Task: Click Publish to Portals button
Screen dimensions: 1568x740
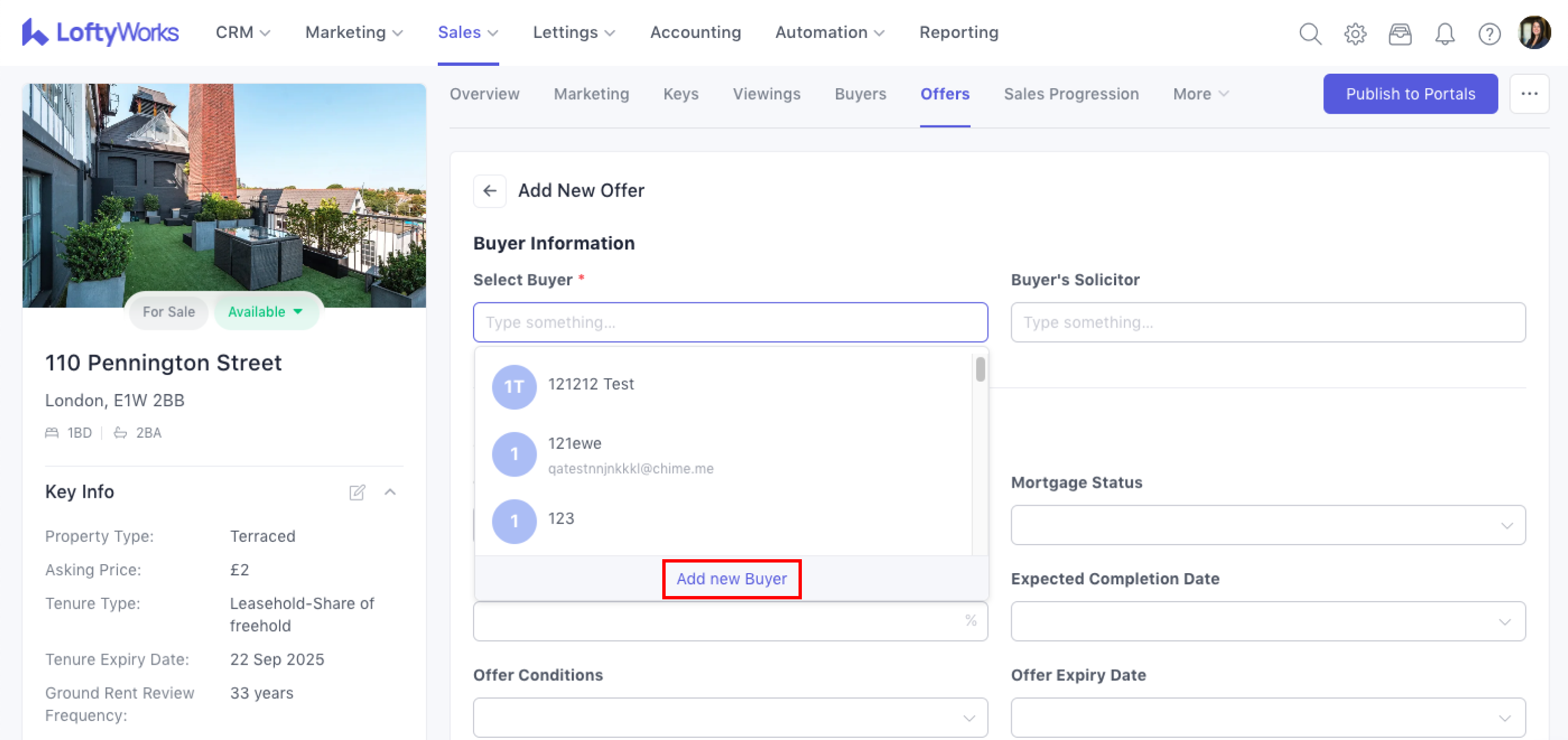Action: coord(1410,94)
